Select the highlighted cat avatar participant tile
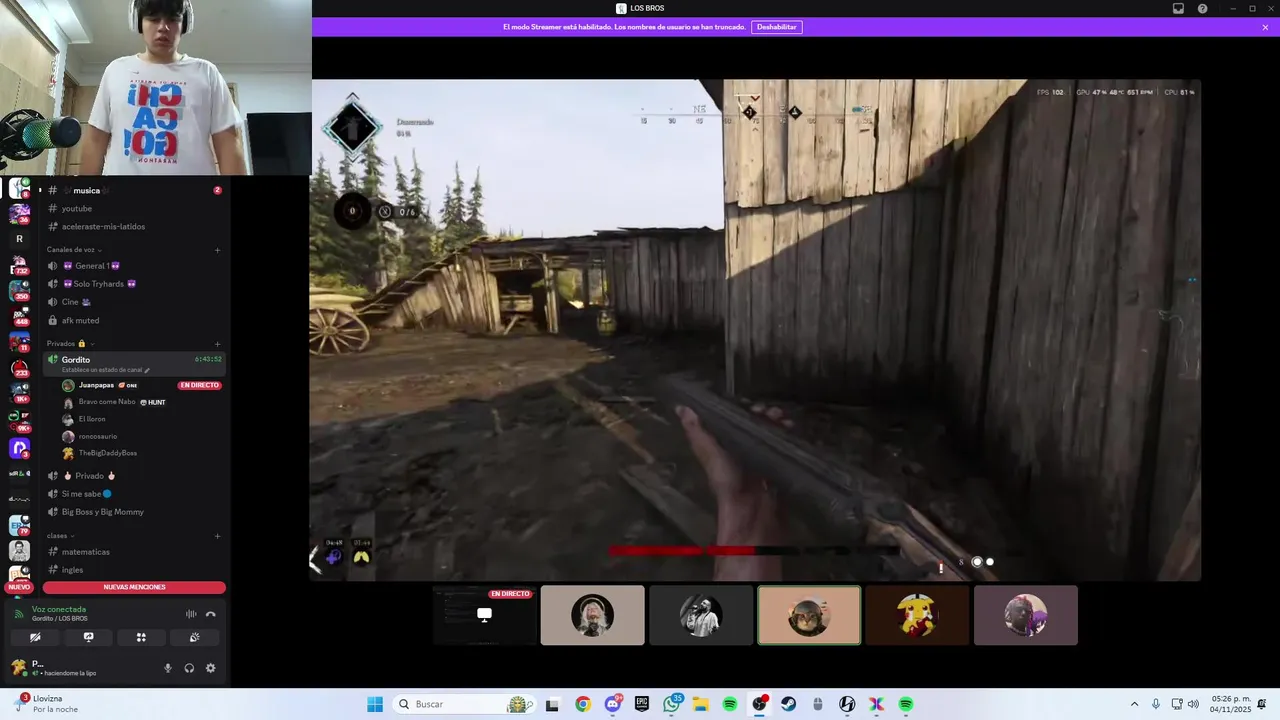Image resolution: width=1280 pixels, height=720 pixels. [809, 615]
